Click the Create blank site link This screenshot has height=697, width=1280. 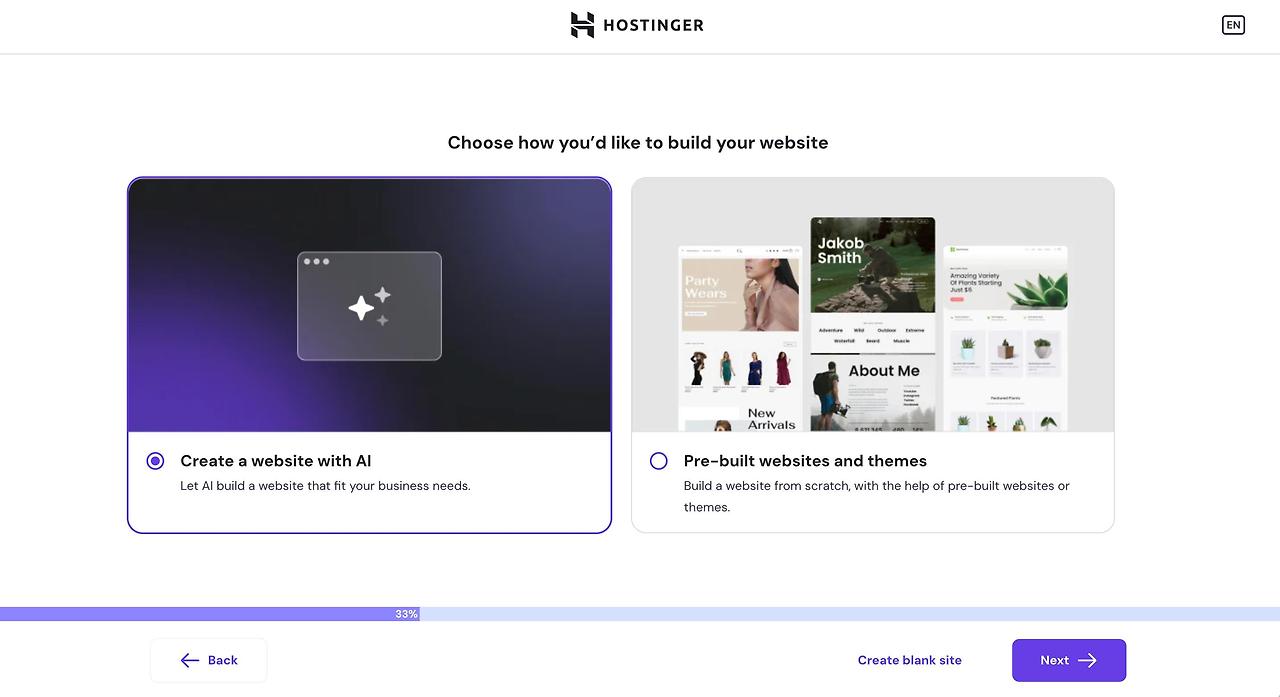tap(910, 660)
